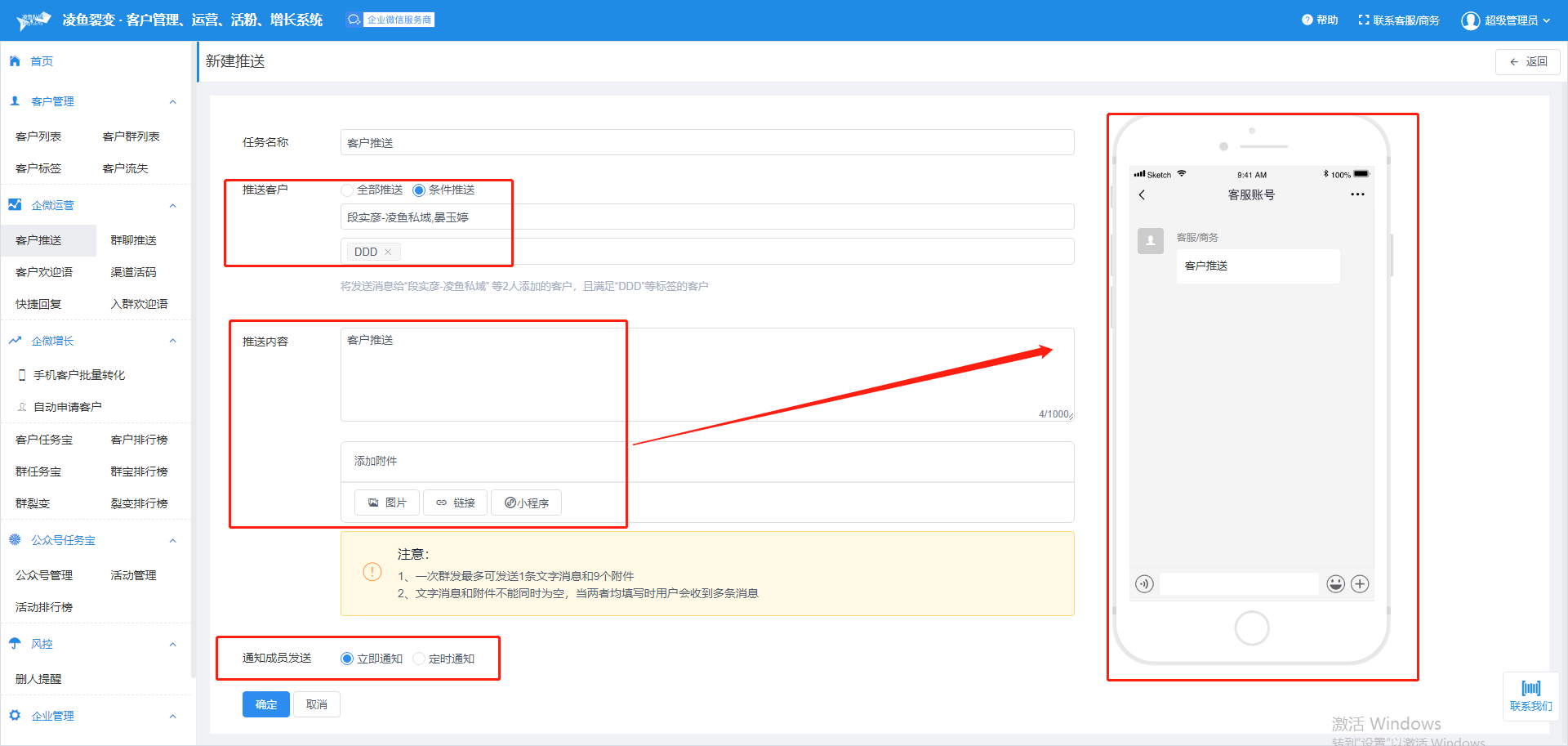The width and height of the screenshot is (1568, 746).
Task: Choose 定时通知 radio option
Action: [x=419, y=659]
